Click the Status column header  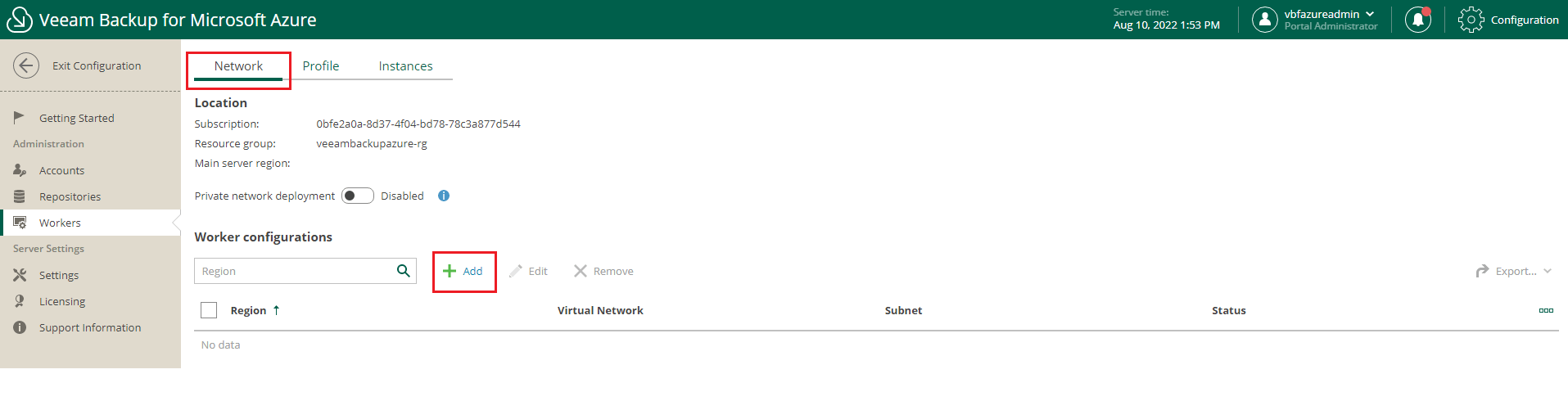1229,310
